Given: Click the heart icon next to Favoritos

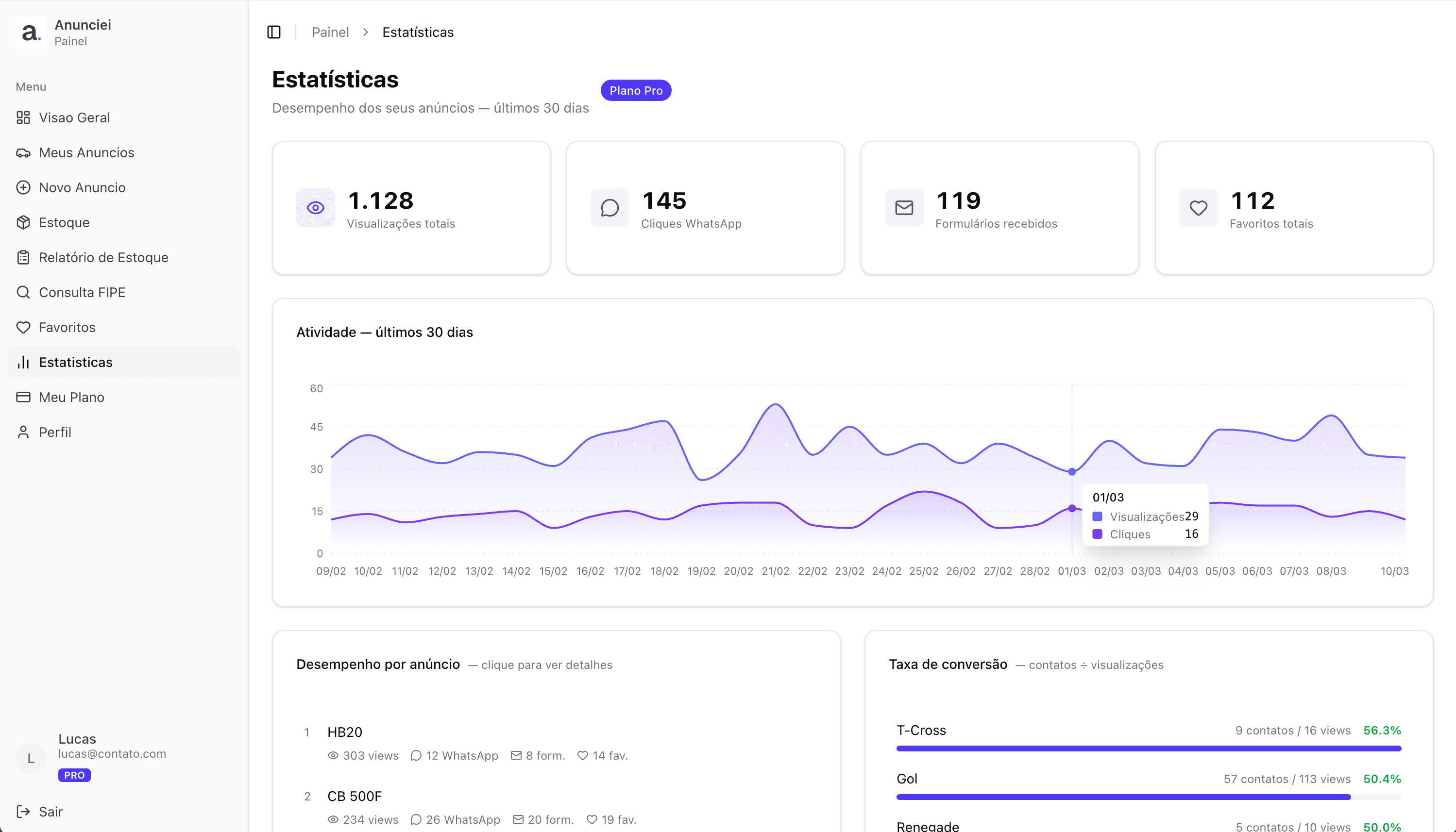Looking at the screenshot, I should [23, 327].
